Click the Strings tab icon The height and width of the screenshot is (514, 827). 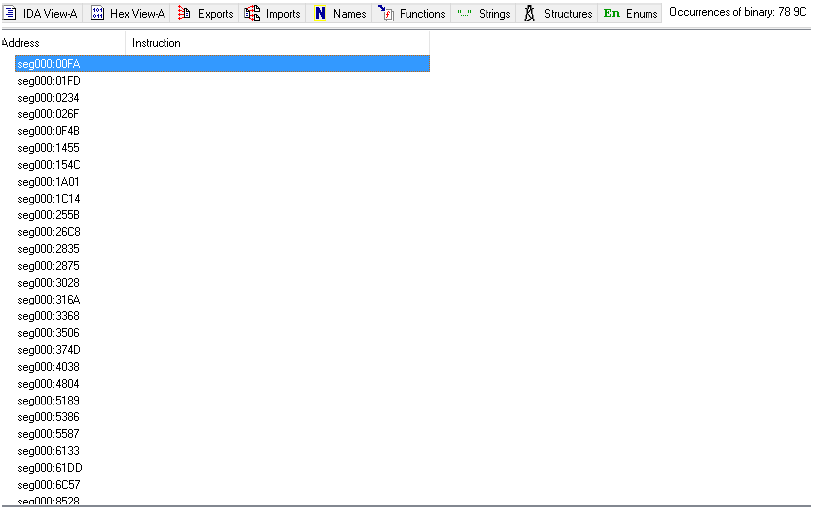(x=464, y=14)
